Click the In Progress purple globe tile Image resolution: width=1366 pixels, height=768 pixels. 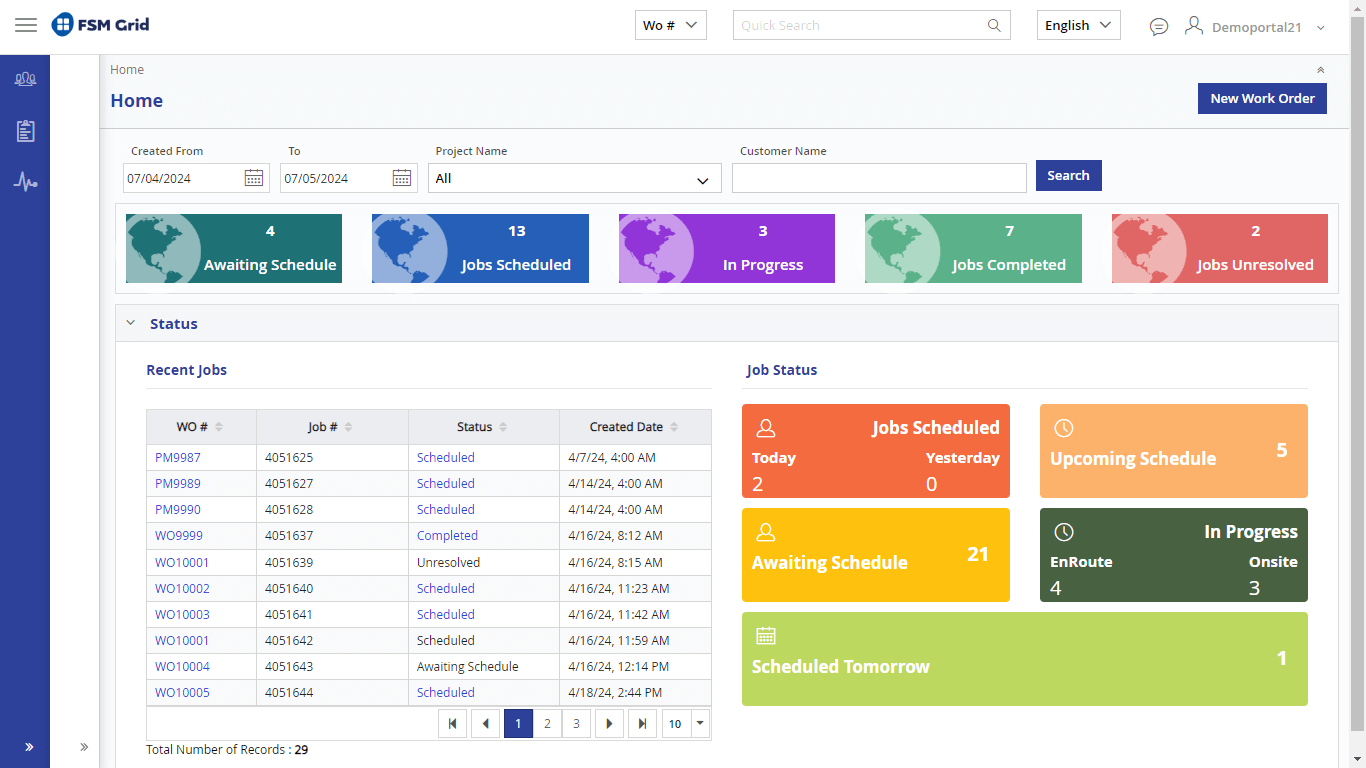(727, 248)
